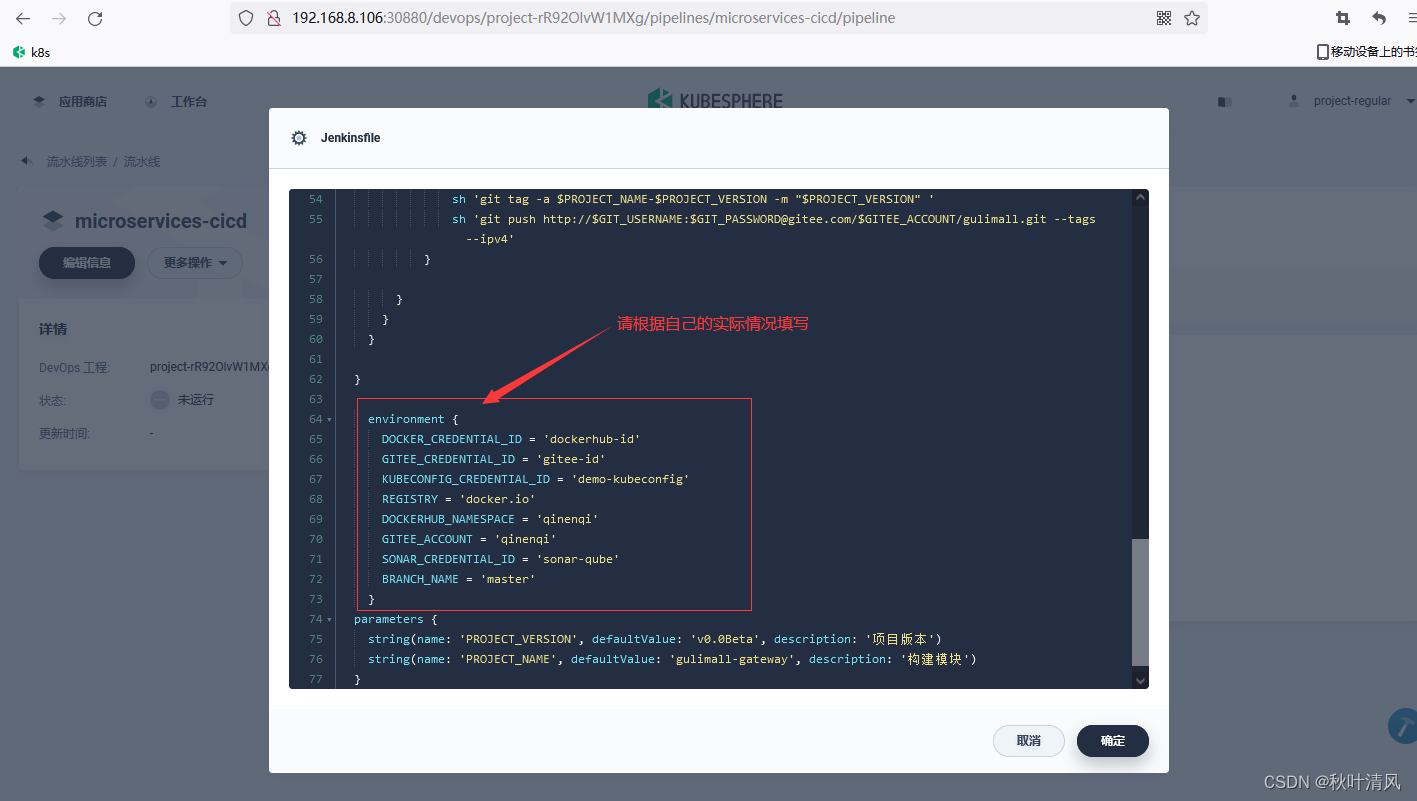
Task: Click the back arrow beside breadcrumb
Action: (27, 161)
